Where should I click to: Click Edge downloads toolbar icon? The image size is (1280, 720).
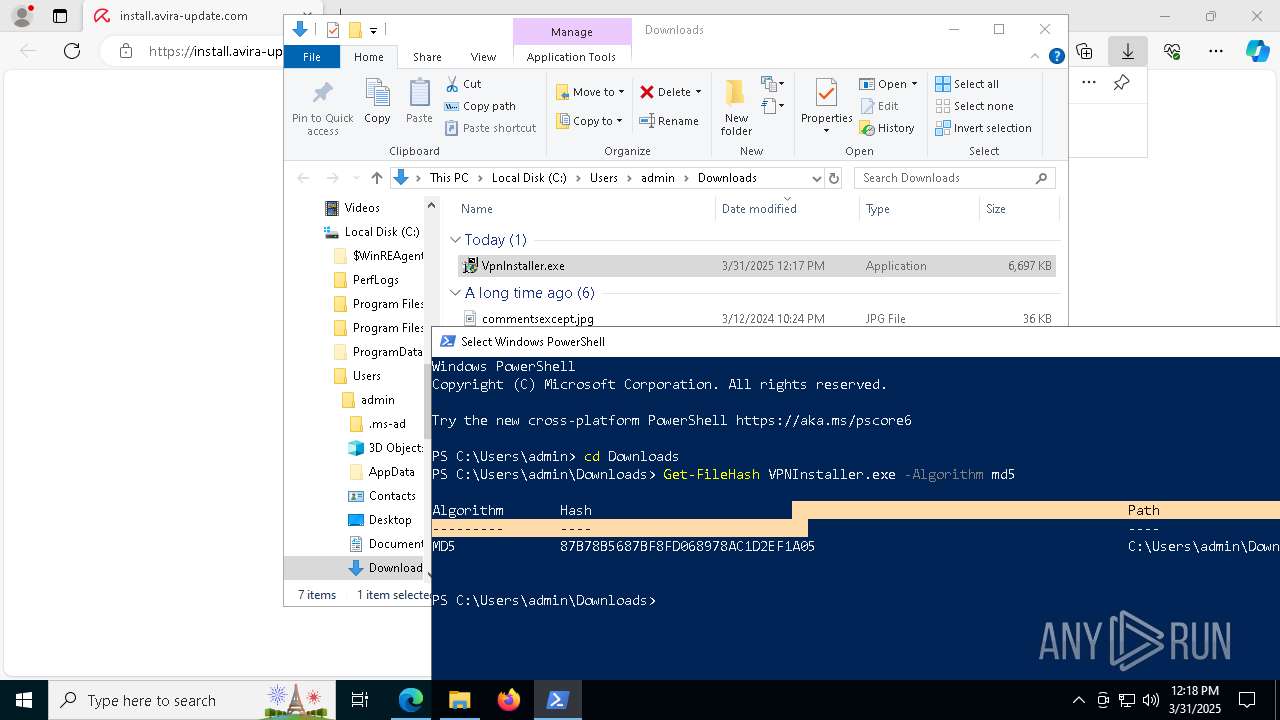[1128, 51]
